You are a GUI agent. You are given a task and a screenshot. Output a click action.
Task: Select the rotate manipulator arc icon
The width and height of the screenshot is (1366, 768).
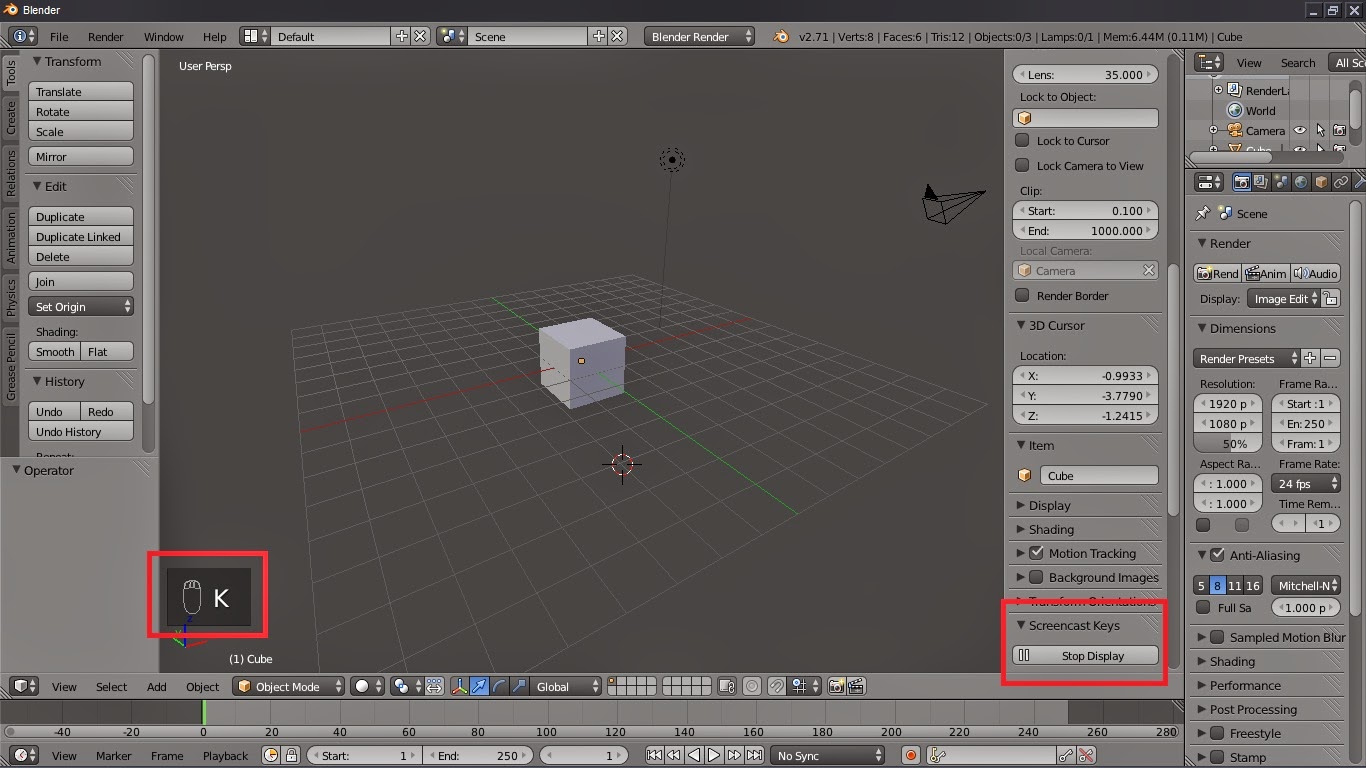point(499,686)
